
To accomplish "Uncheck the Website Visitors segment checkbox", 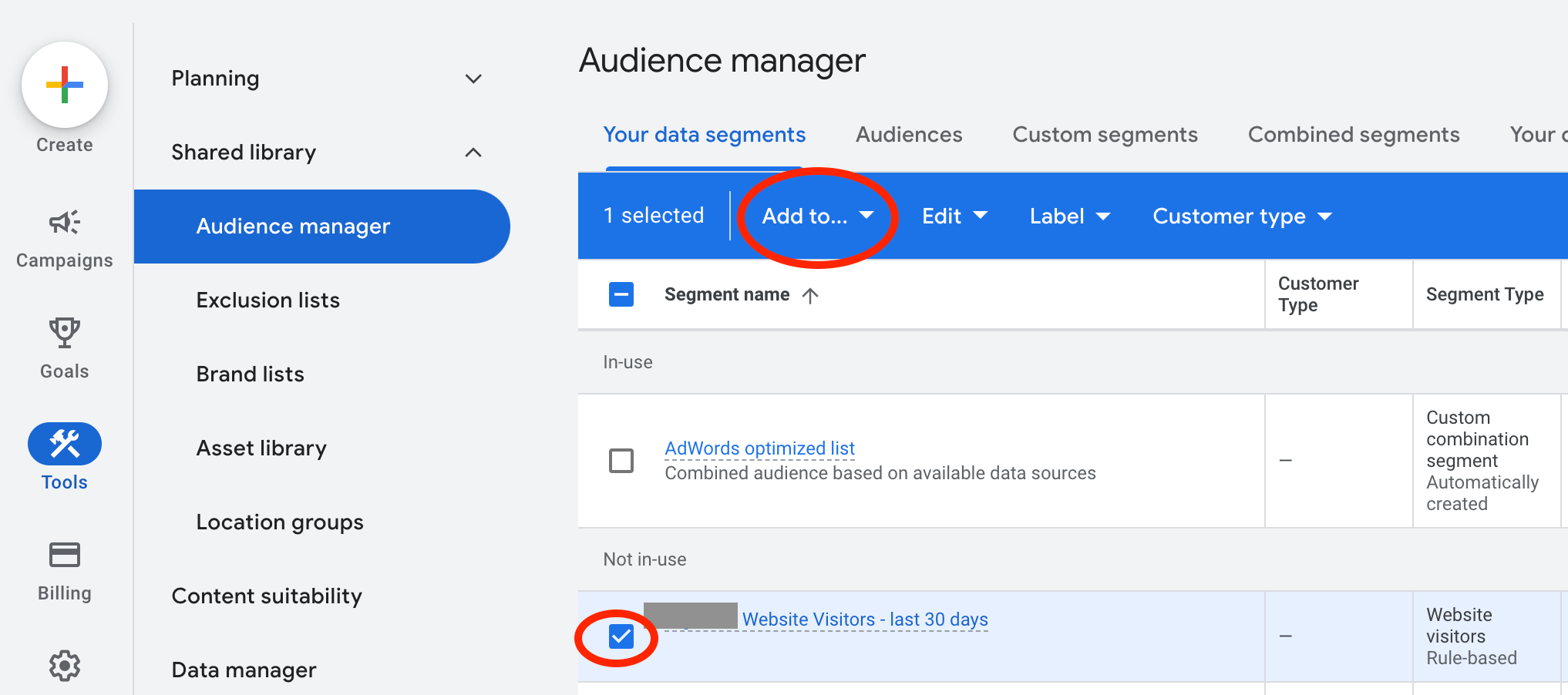I will tap(621, 636).
